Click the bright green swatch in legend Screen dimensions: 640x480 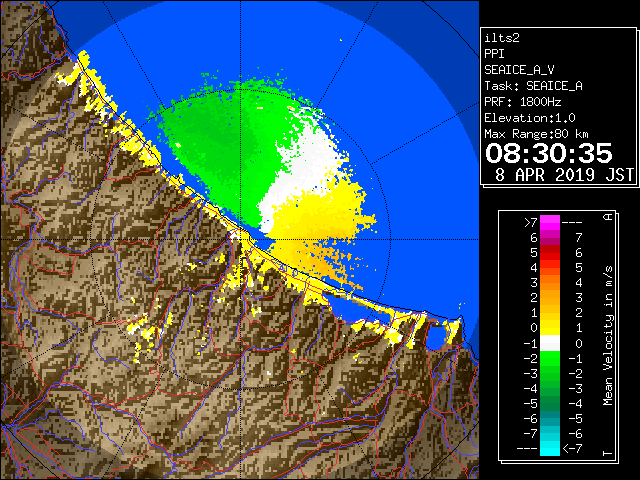550,358
